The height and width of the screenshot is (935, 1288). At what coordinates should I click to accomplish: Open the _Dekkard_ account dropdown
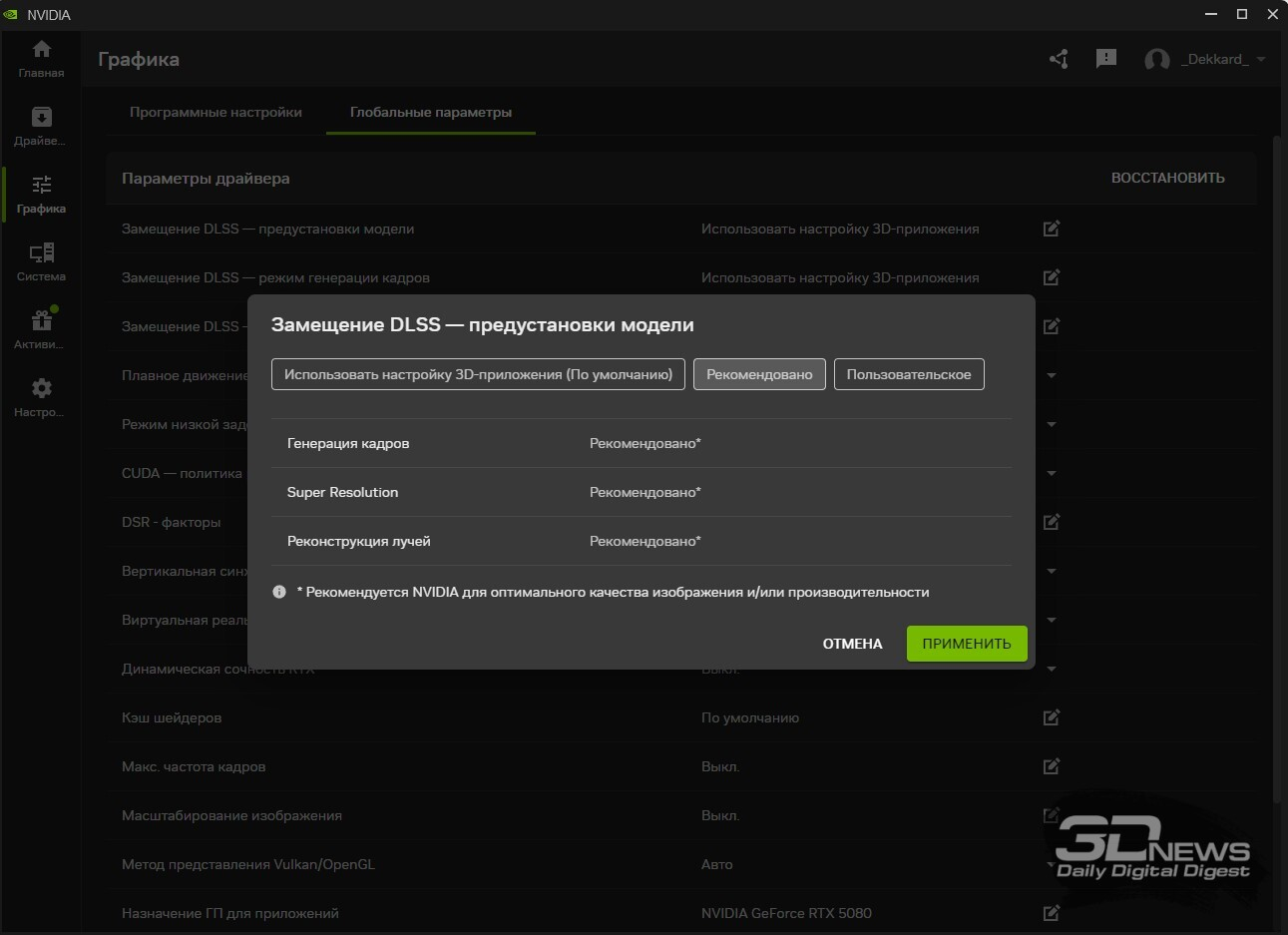coord(1223,59)
